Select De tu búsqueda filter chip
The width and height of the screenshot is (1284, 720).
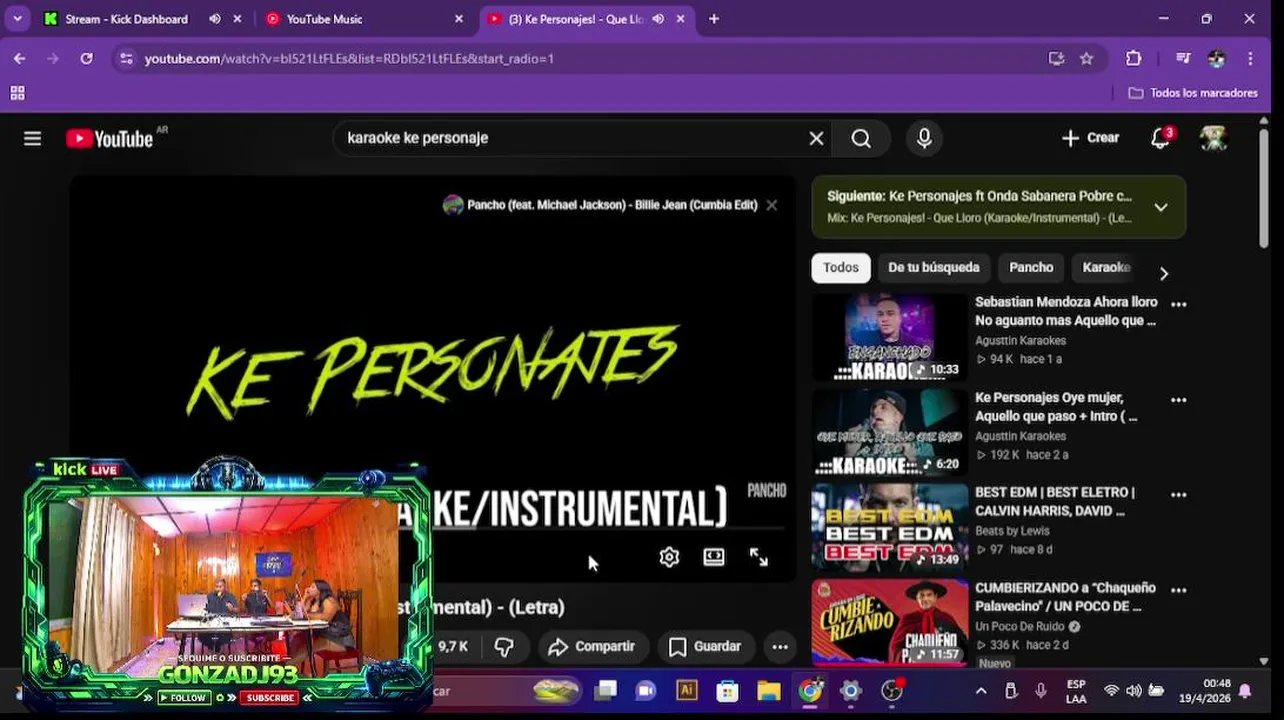[x=934, y=268]
